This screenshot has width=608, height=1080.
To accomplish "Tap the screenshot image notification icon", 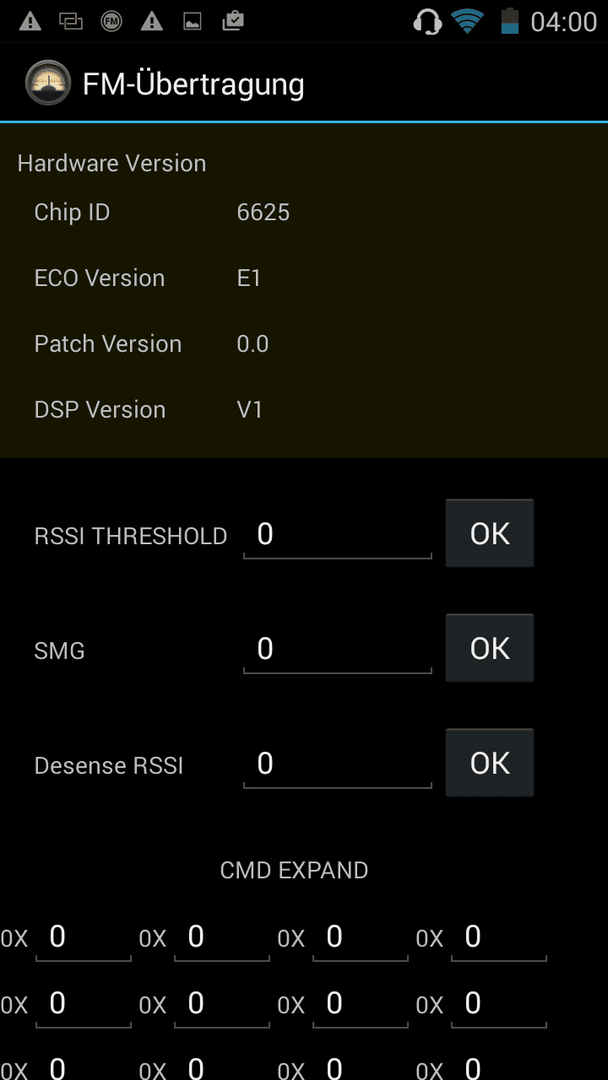I will pos(192,22).
